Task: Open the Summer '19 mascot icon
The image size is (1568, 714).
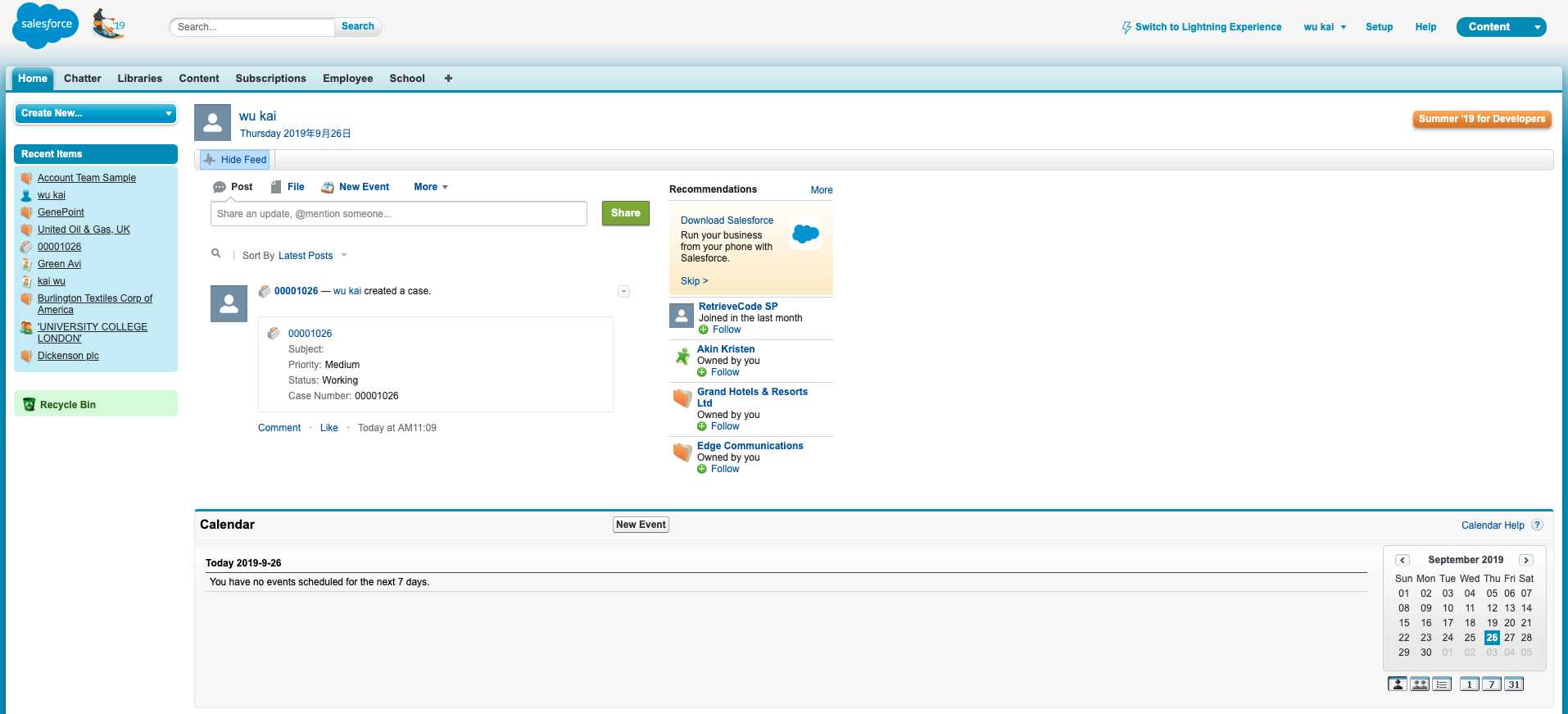Action: [x=108, y=25]
